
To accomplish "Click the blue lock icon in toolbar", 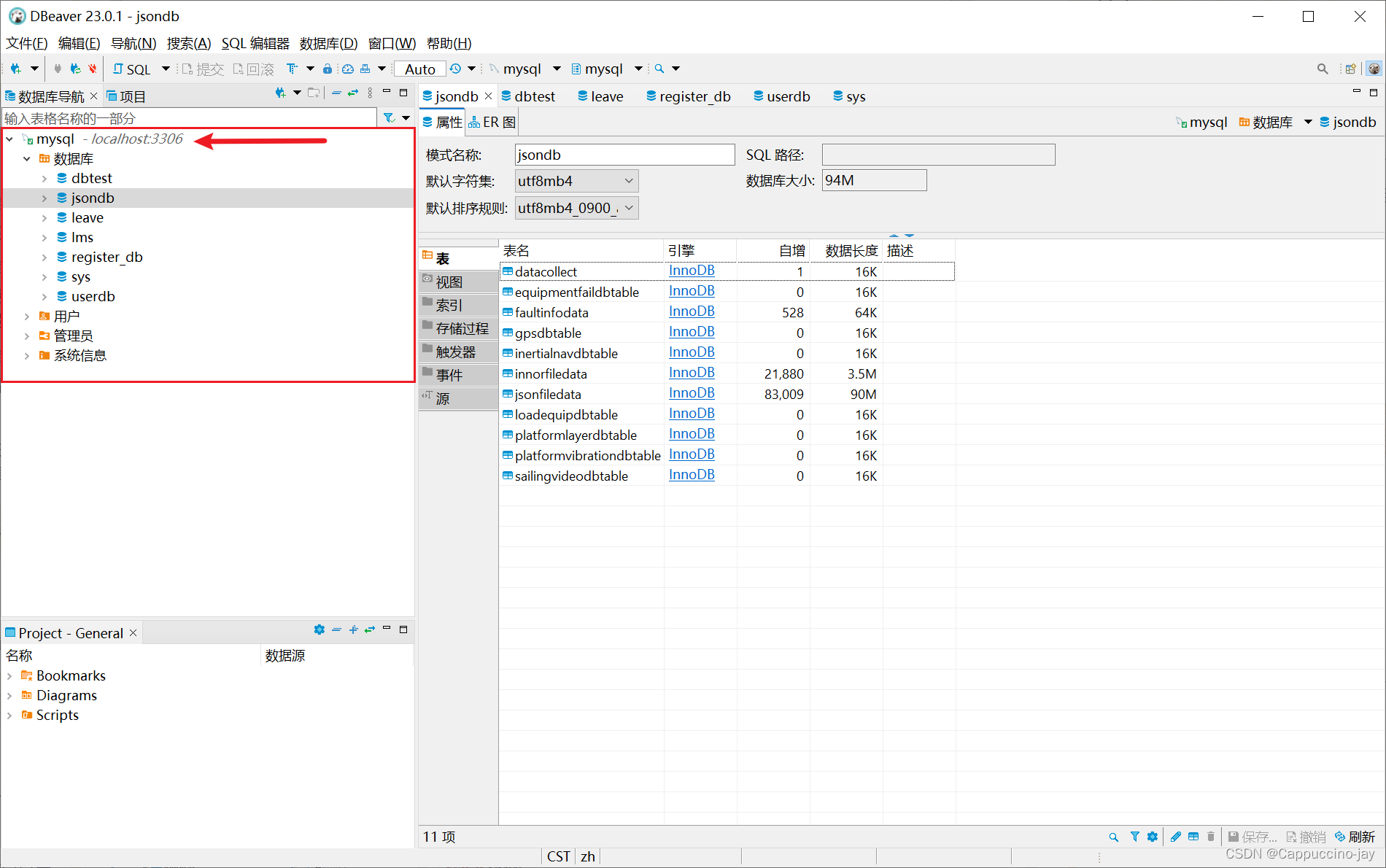I will 328,69.
